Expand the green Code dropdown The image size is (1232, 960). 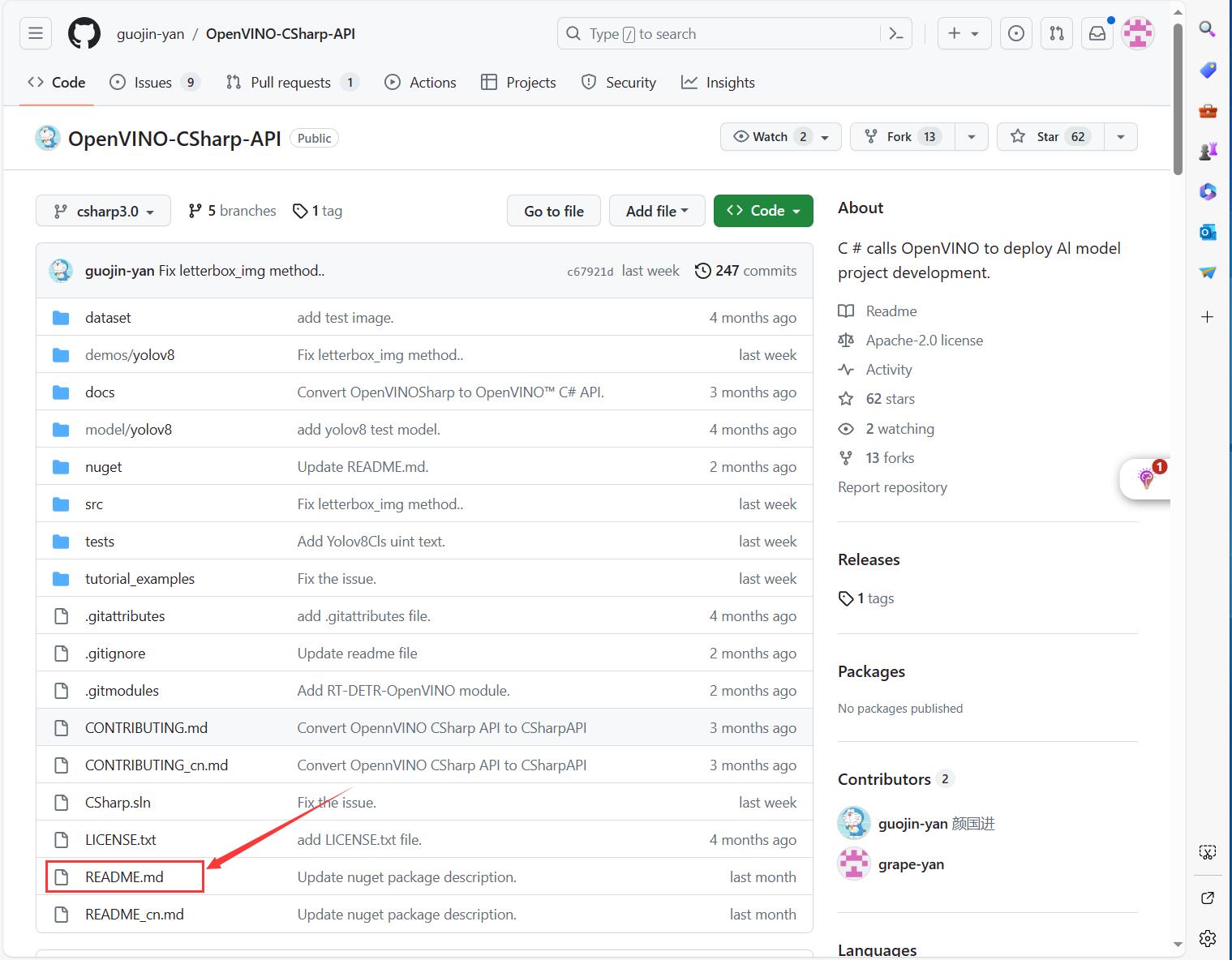point(763,211)
